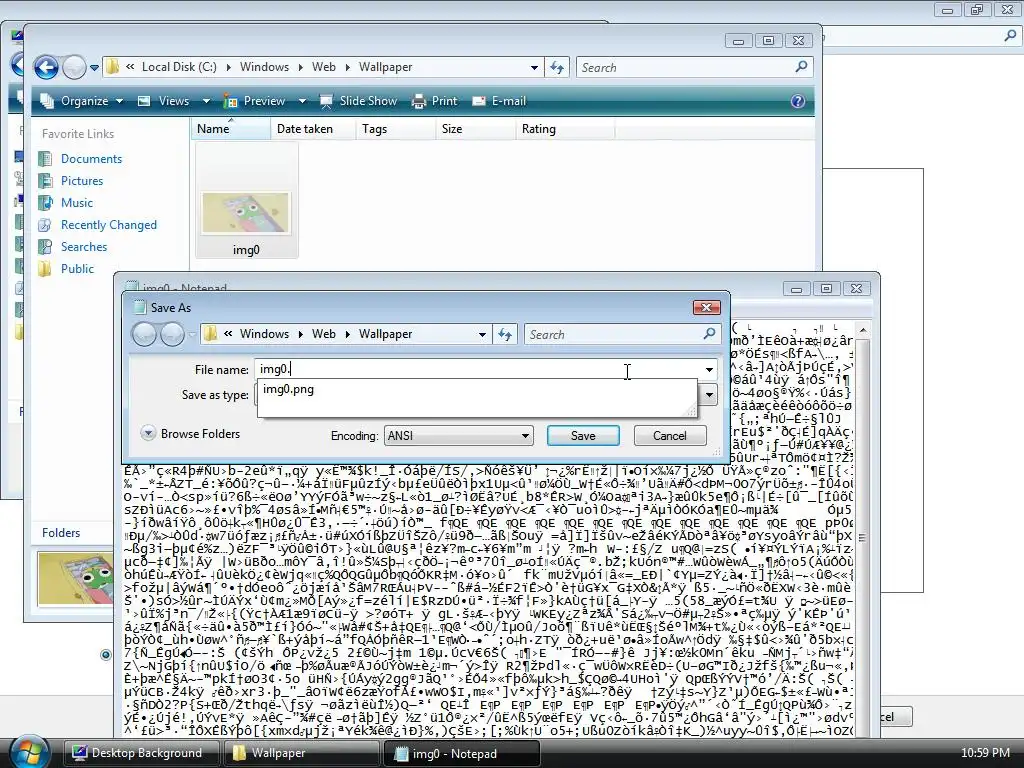Refresh the Explorer Wallpaper folder view
Image resolution: width=1024 pixels, height=768 pixels.
click(x=557, y=67)
